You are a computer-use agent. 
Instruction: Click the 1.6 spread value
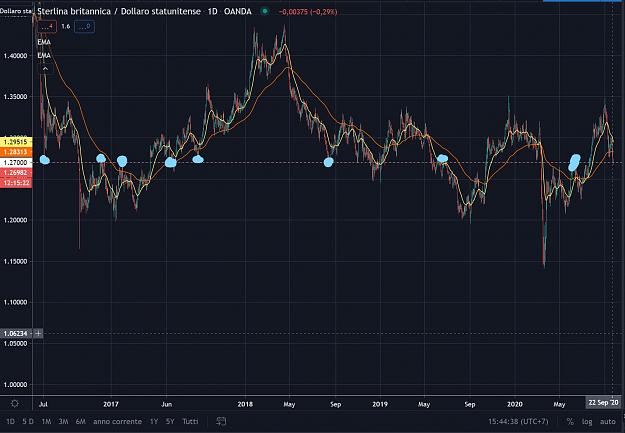[66, 26]
